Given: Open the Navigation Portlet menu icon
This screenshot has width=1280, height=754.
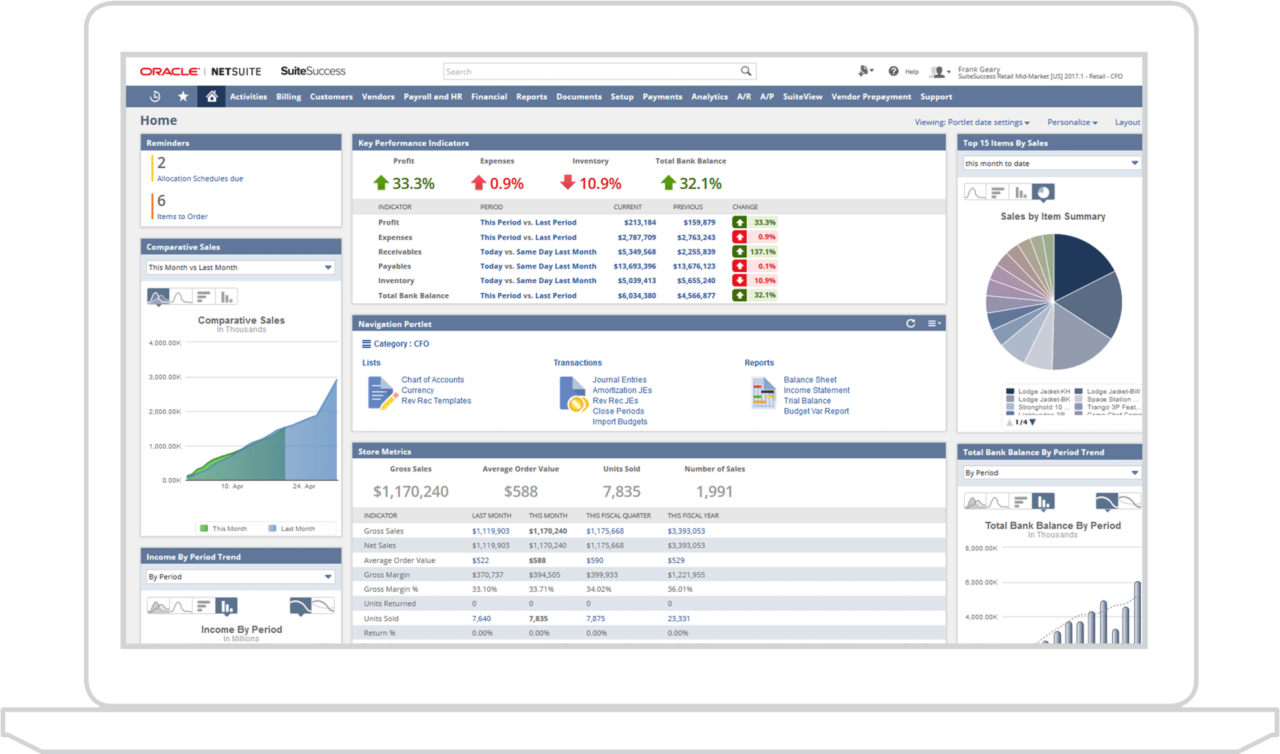Looking at the screenshot, I should pyautogui.click(x=934, y=323).
